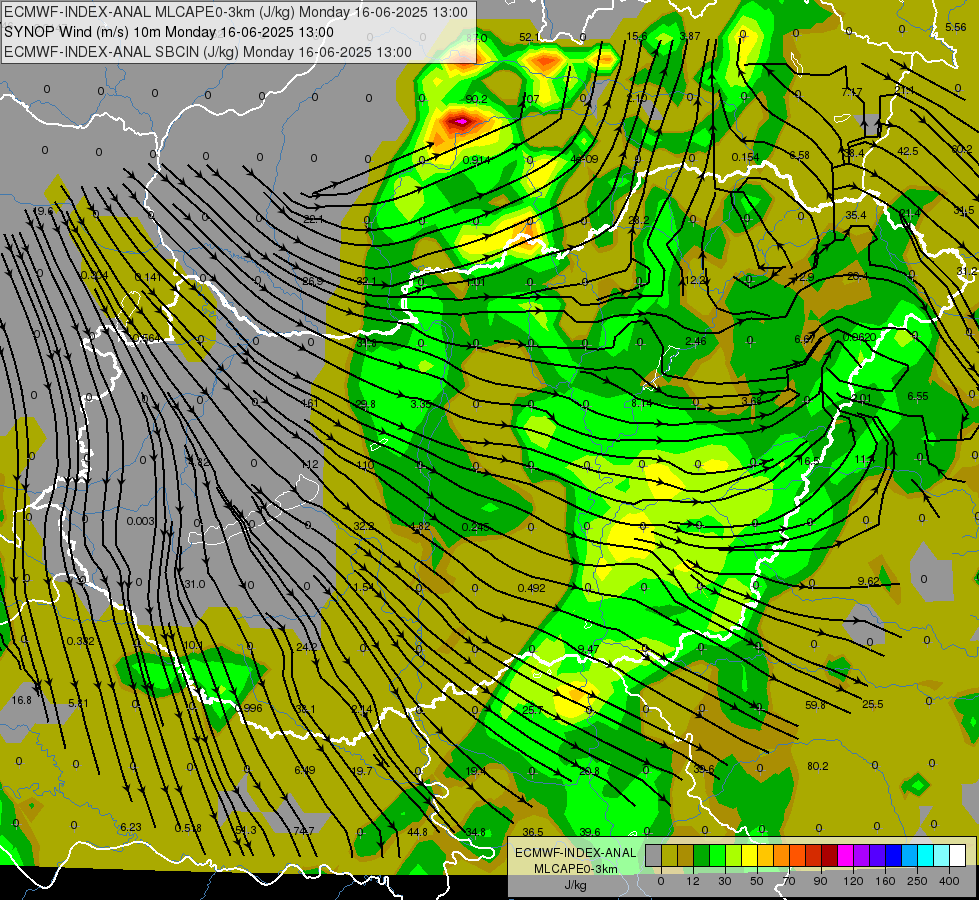Click the header line 'ECMWF-INDEX-ANAL MLCAPE0-3km (J/kg)'
The height and width of the screenshot is (900, 979).
[149, 12]
